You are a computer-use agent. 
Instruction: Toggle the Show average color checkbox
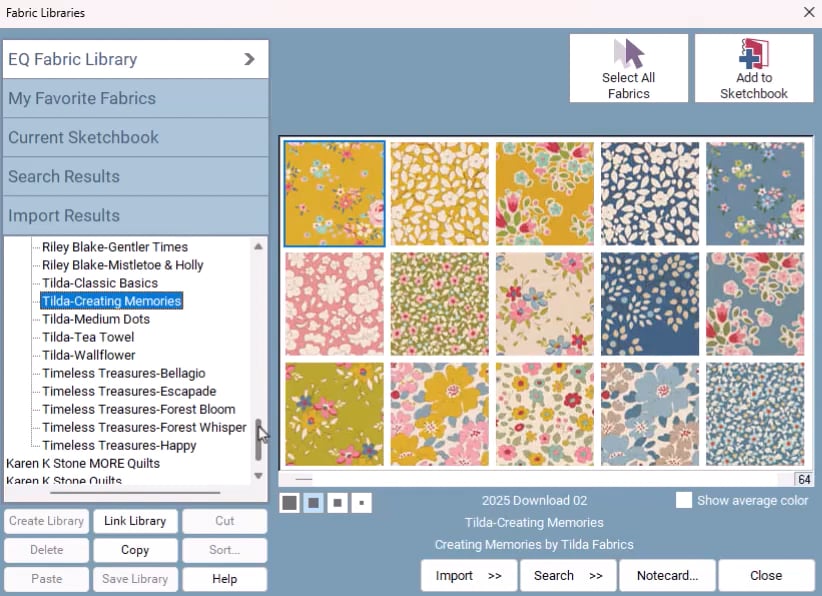click(x=684, y=500)
